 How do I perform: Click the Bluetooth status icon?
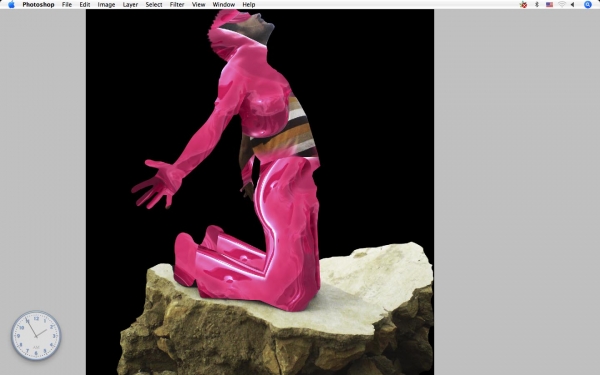pos(536,5)
